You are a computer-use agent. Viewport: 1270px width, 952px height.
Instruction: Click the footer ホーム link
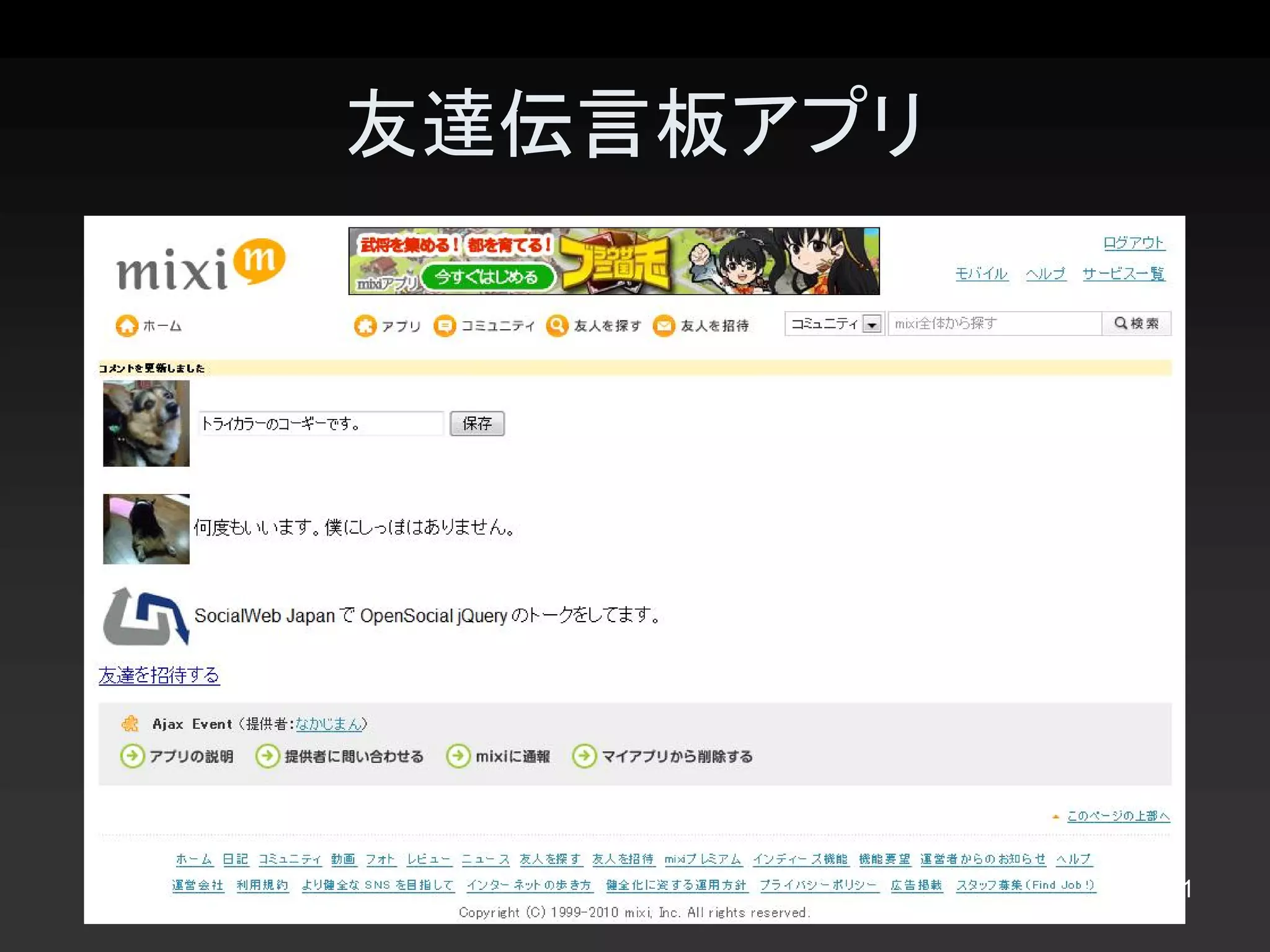(x=195, y=859)
